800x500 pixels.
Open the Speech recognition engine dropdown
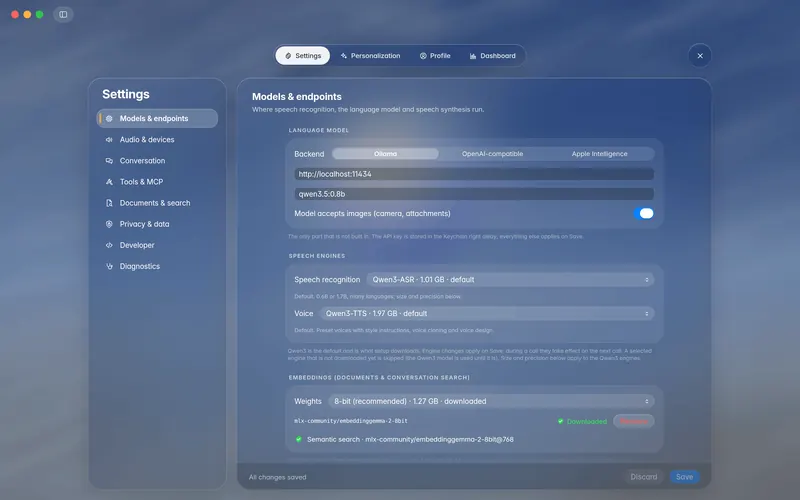click(x=510, y=280)
